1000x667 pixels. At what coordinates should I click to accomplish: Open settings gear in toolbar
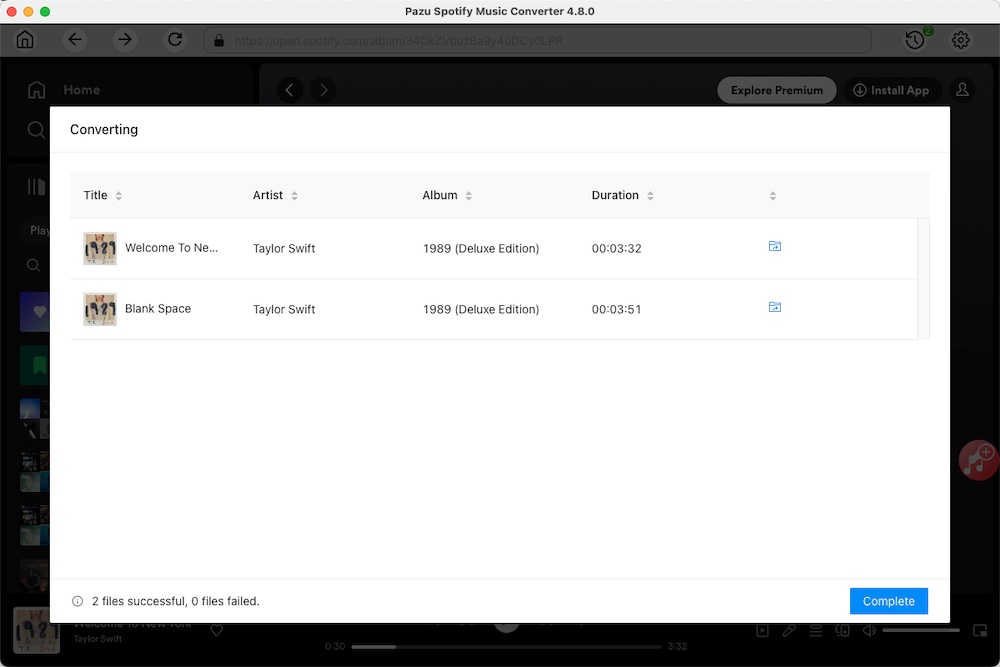tap(961, 40)
